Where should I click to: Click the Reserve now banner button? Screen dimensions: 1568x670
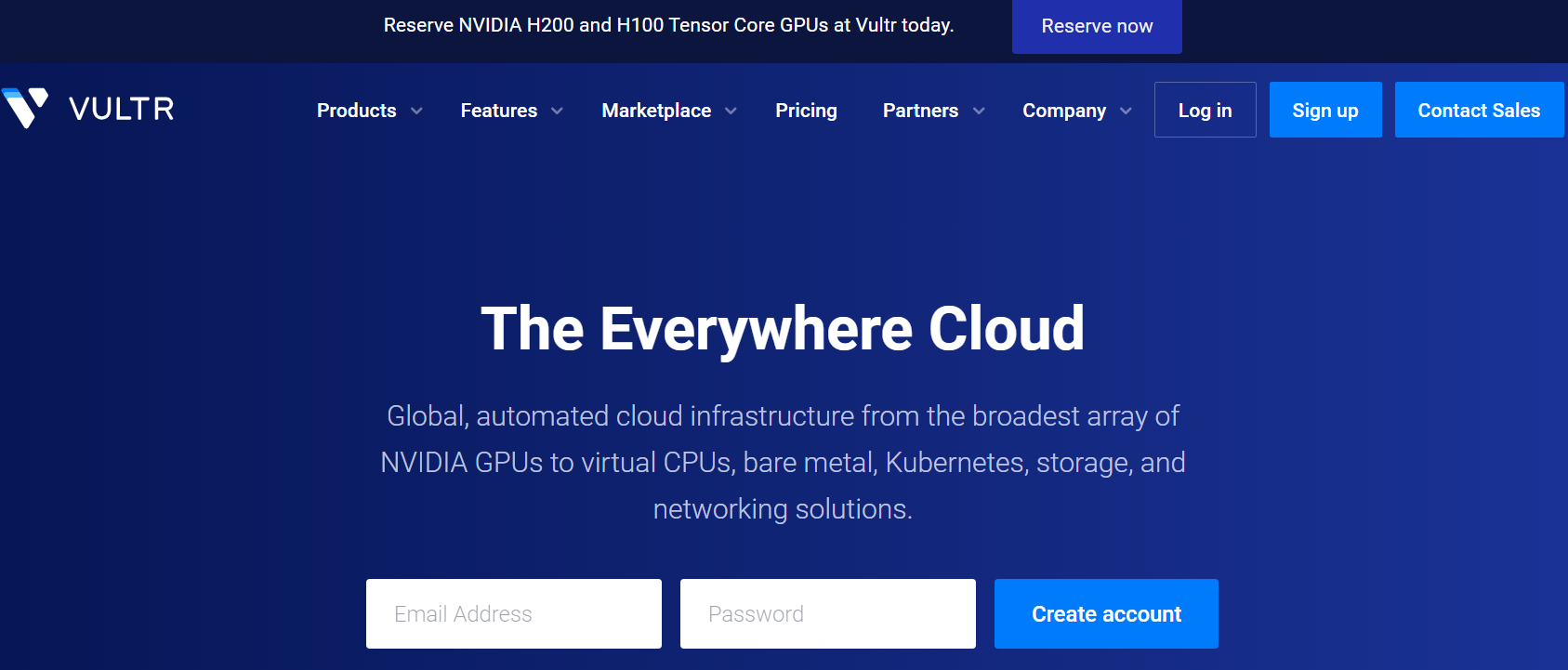tap(1097, 26)
